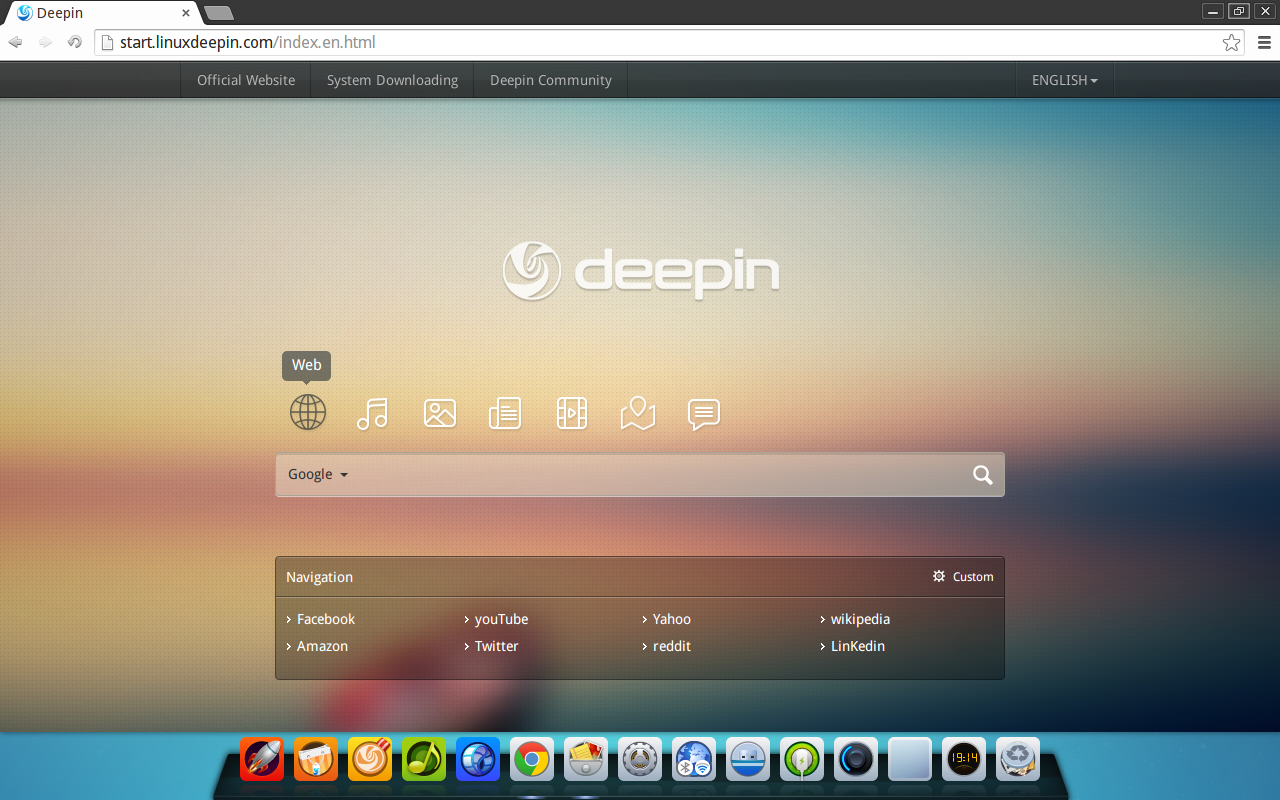The width and height of the screenshot is (1280, 800).
Task: Select the Images search category
Action: tap(439, 412)
